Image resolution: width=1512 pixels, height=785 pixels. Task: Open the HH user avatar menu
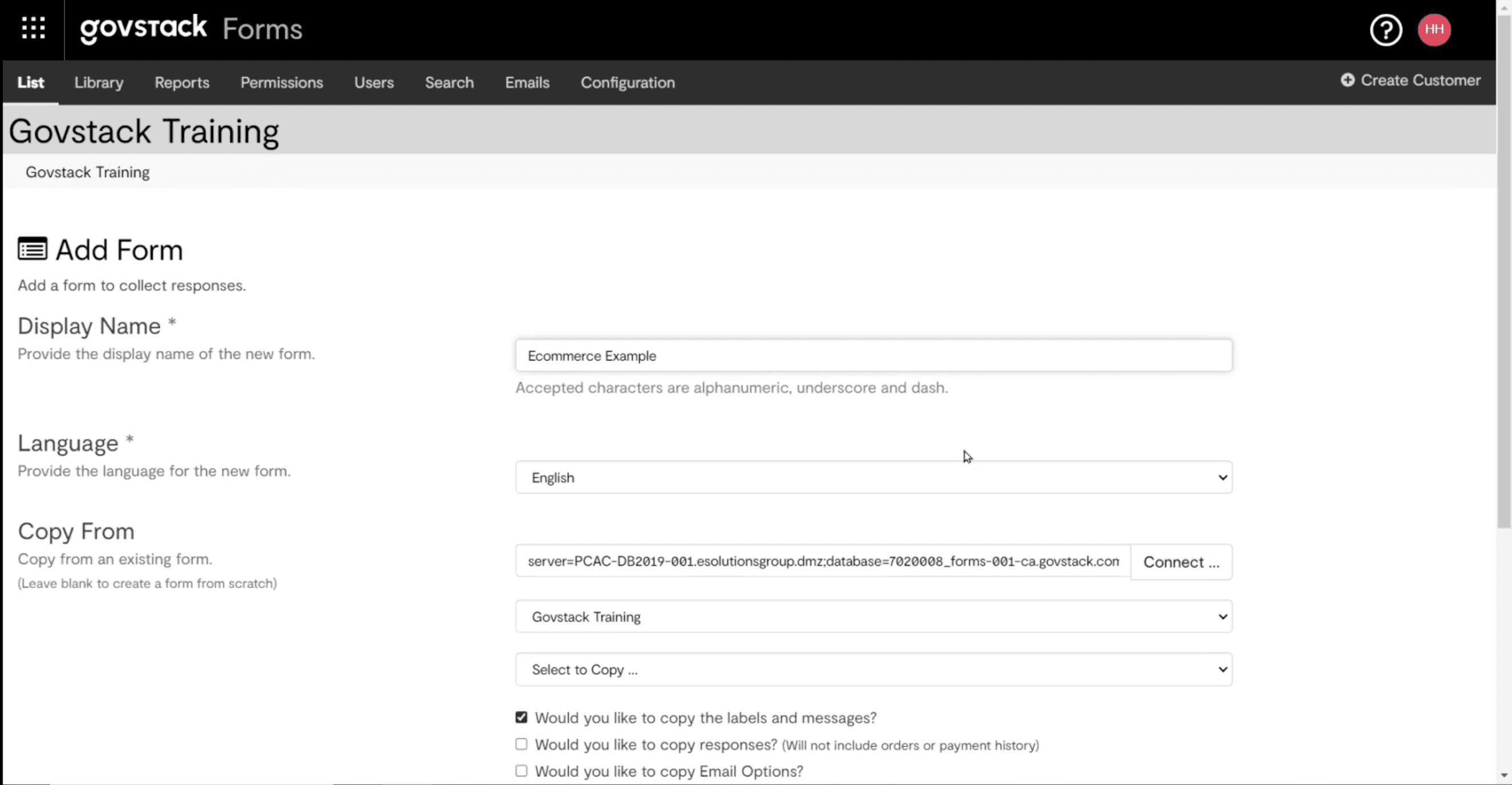1434,29
